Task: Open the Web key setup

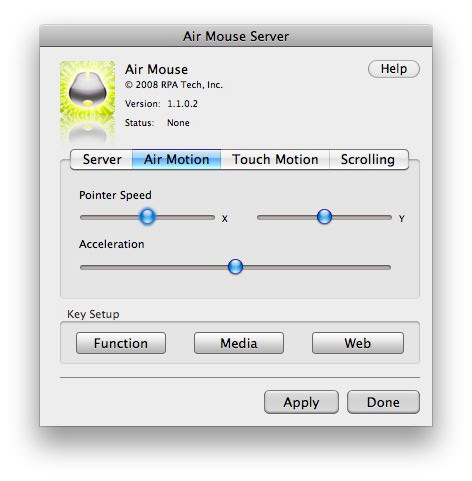Action: pyautogui.click(x=358, y=343)
